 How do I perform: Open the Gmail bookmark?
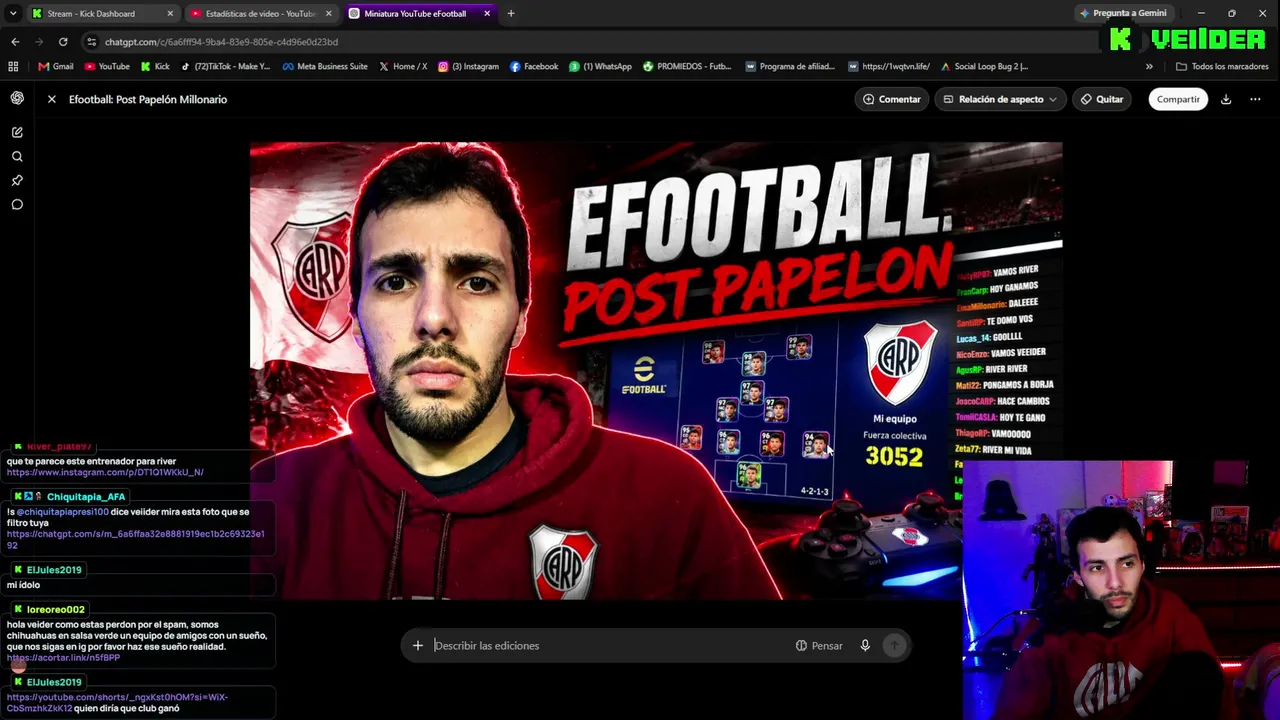pos(56,66)
